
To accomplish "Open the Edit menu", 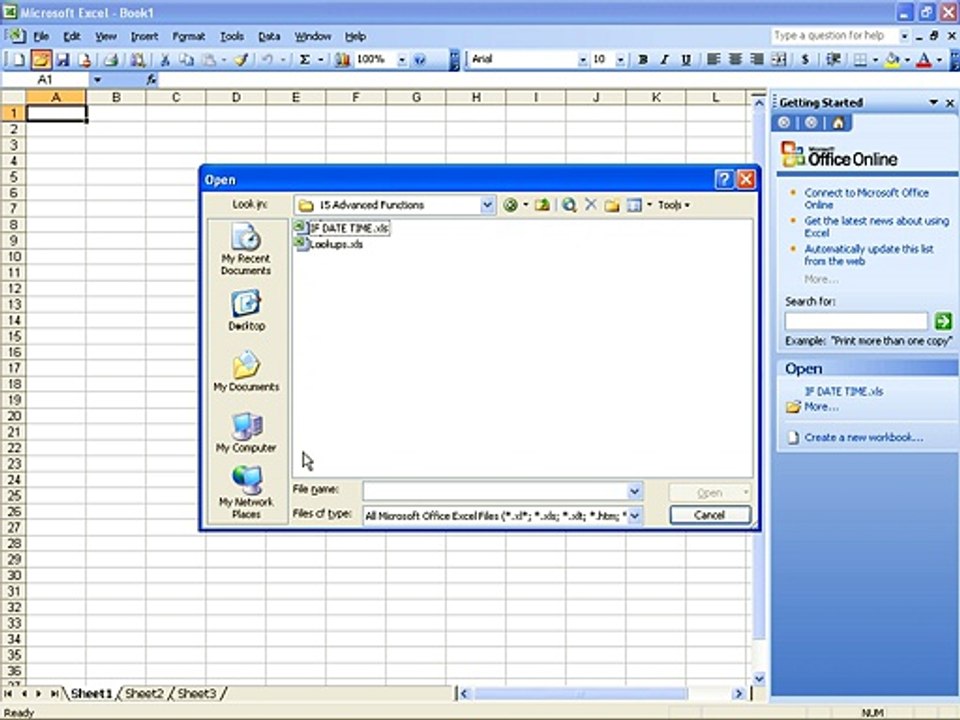I will coord(72,36).
